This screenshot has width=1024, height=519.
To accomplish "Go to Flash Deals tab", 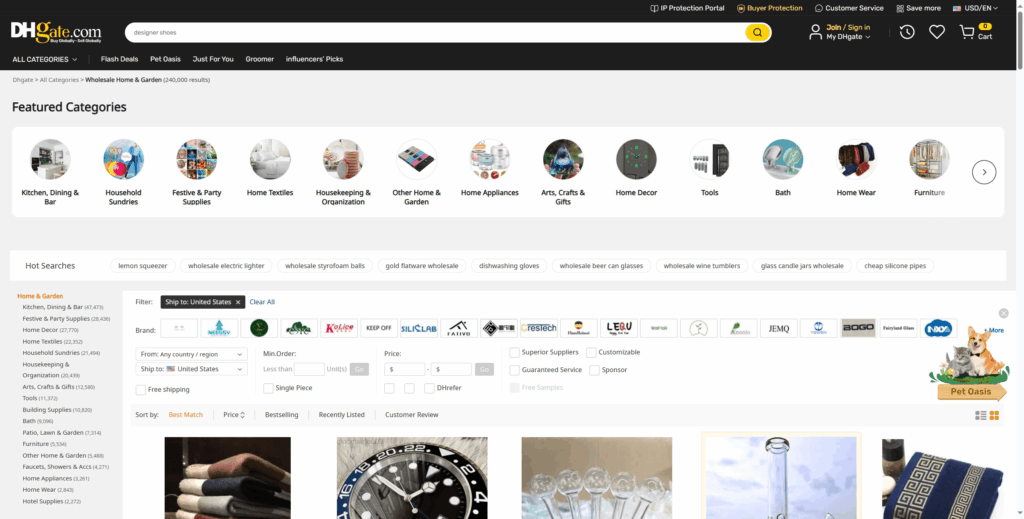I will 119,59.
